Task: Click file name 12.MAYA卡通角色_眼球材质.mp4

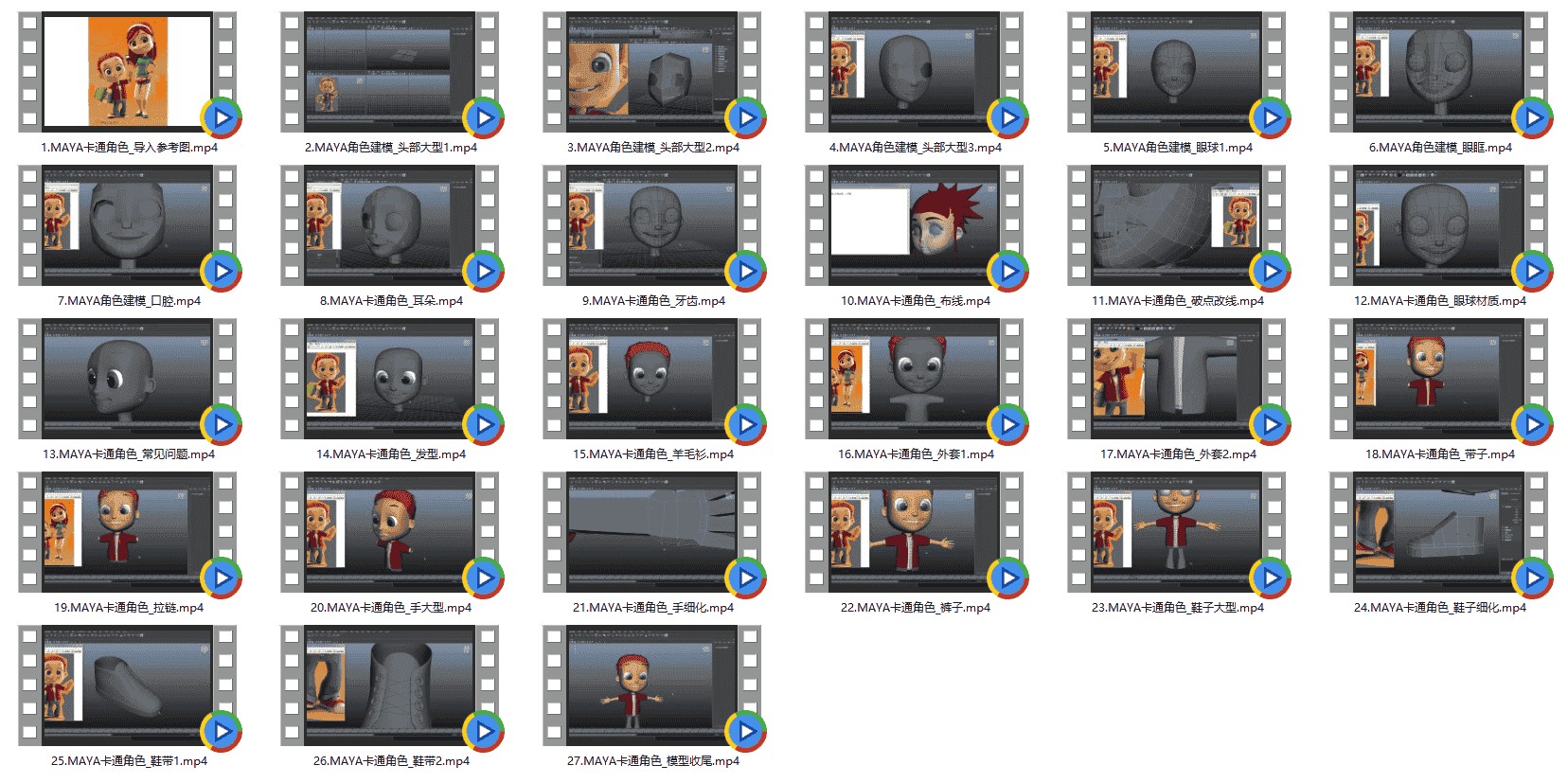Action: pyautogui.click(x=1439, y=301)
